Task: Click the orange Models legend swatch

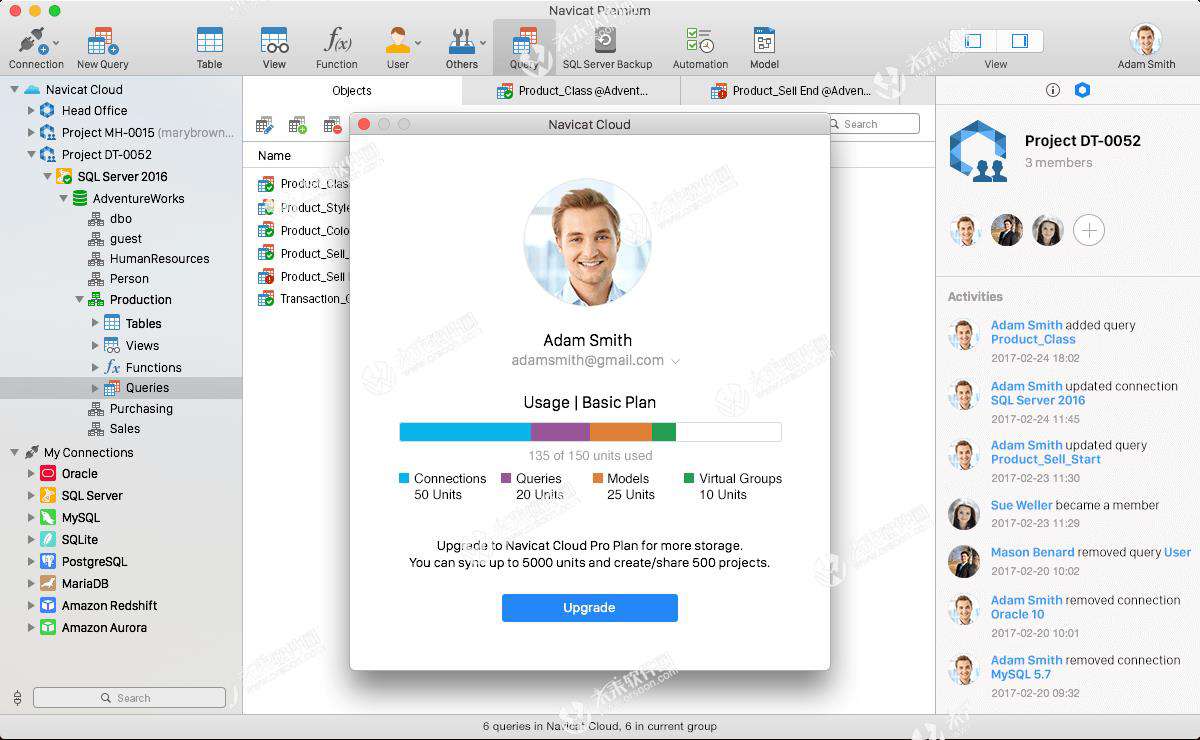Action: pyautogui.click(x=597, y=479)
